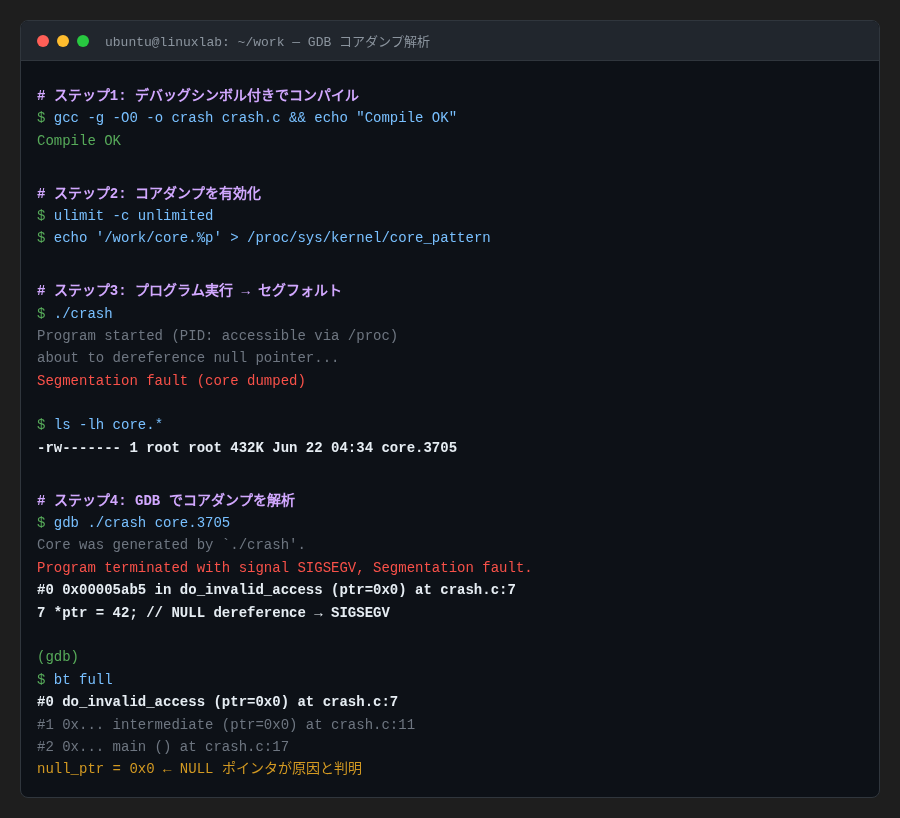Click the './crash' command line

click(x=75, y=313)
